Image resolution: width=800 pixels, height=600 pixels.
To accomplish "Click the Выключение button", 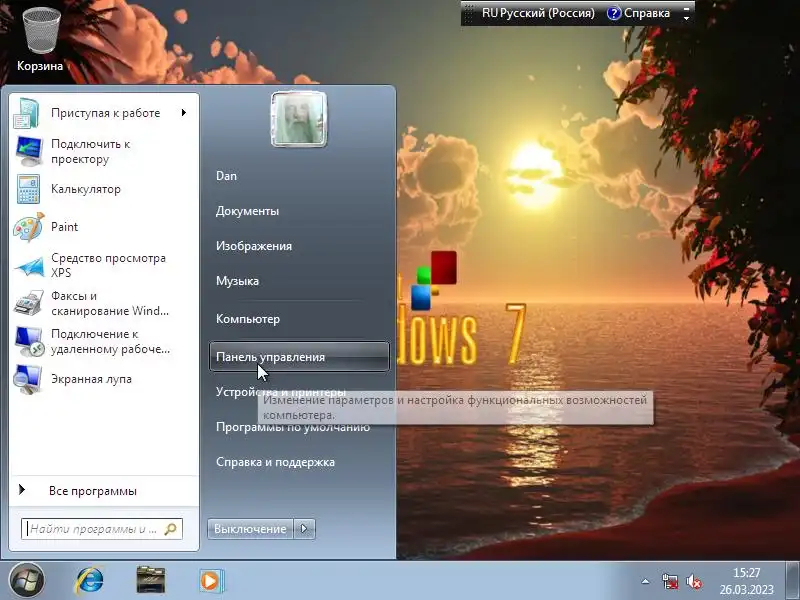I will [250, 529].
